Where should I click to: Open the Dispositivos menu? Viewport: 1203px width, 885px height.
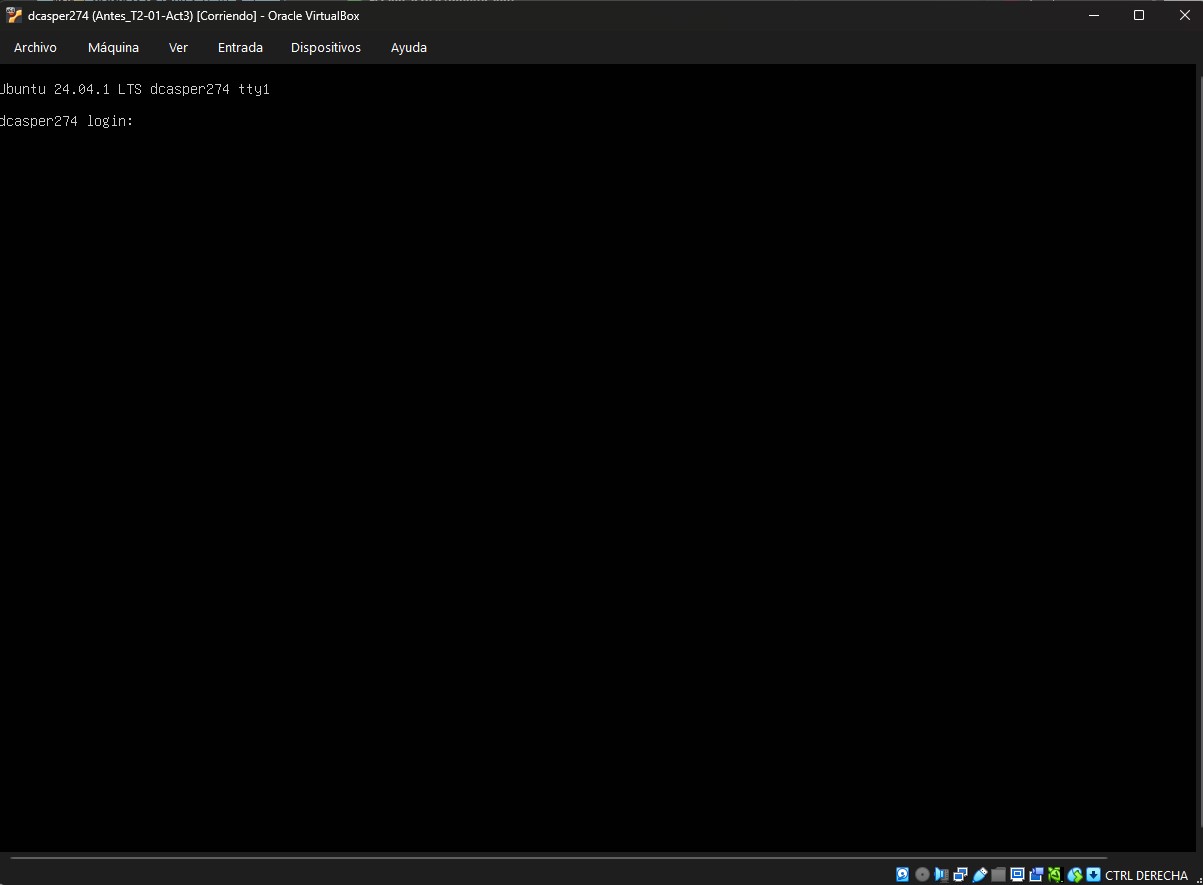326,47
